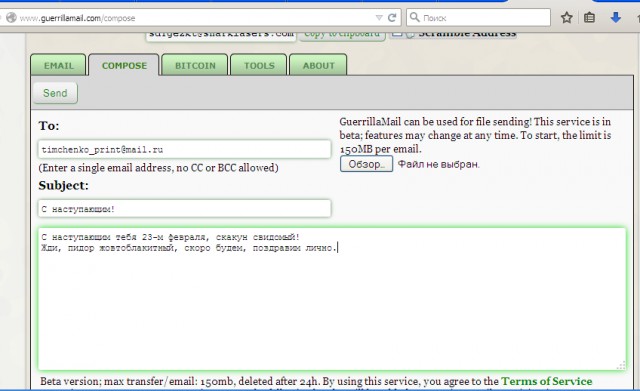Screen dimensions: 640x391
Task: Click the Обзор file browse button
Action: click(366, 164)
